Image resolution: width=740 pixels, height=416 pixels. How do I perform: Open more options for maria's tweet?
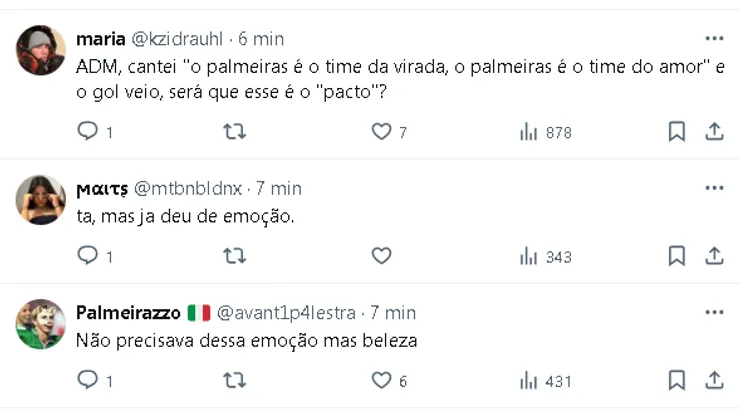714,39
